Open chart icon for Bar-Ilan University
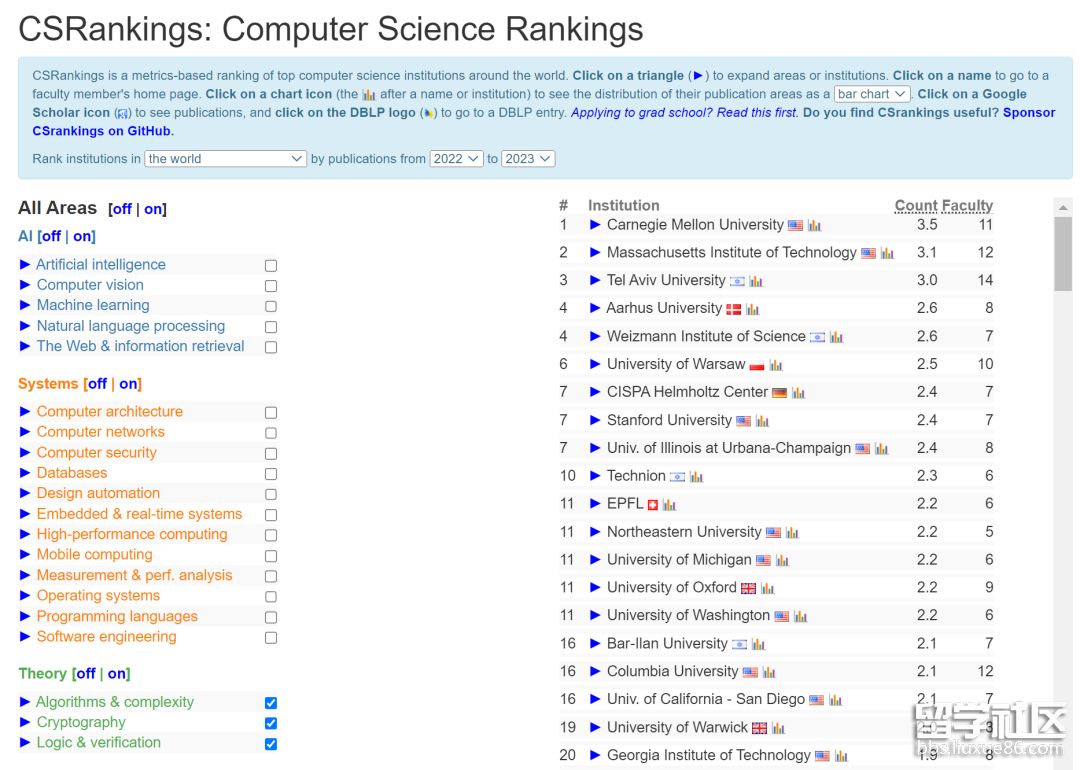The width and height of the screenshot is (1080, 770). coord(758,645)
